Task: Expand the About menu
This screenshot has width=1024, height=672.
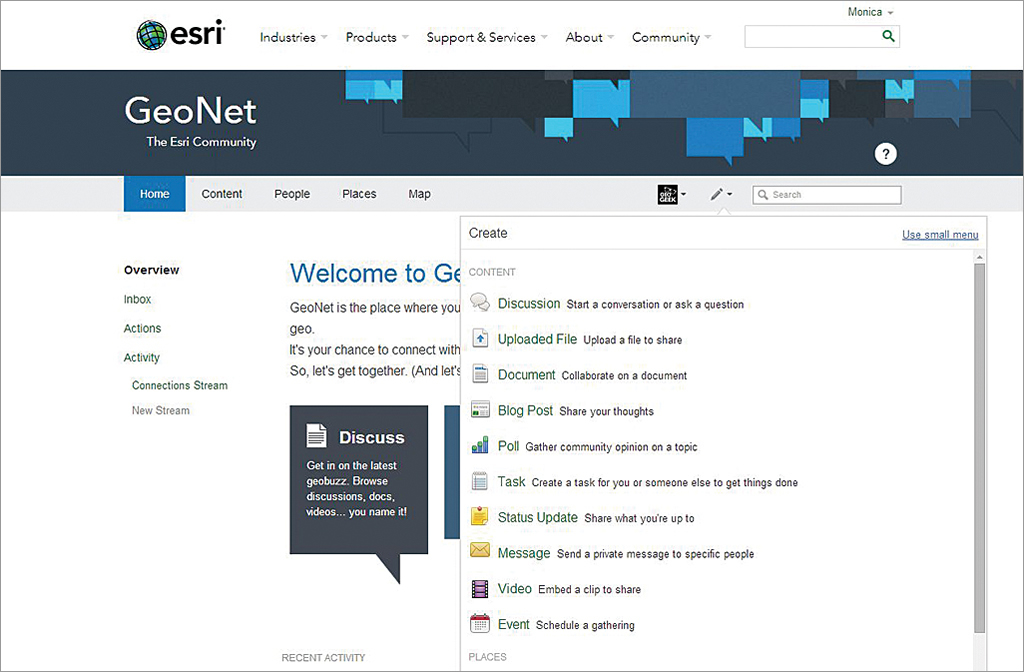Action: click(x=590, y=37)
